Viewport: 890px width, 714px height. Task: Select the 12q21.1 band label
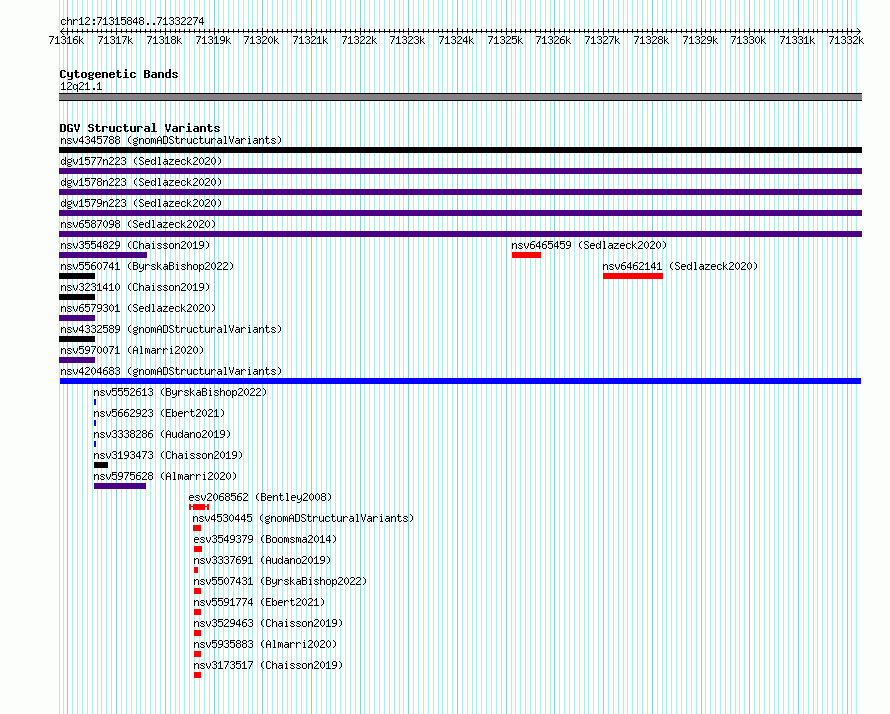81,86
